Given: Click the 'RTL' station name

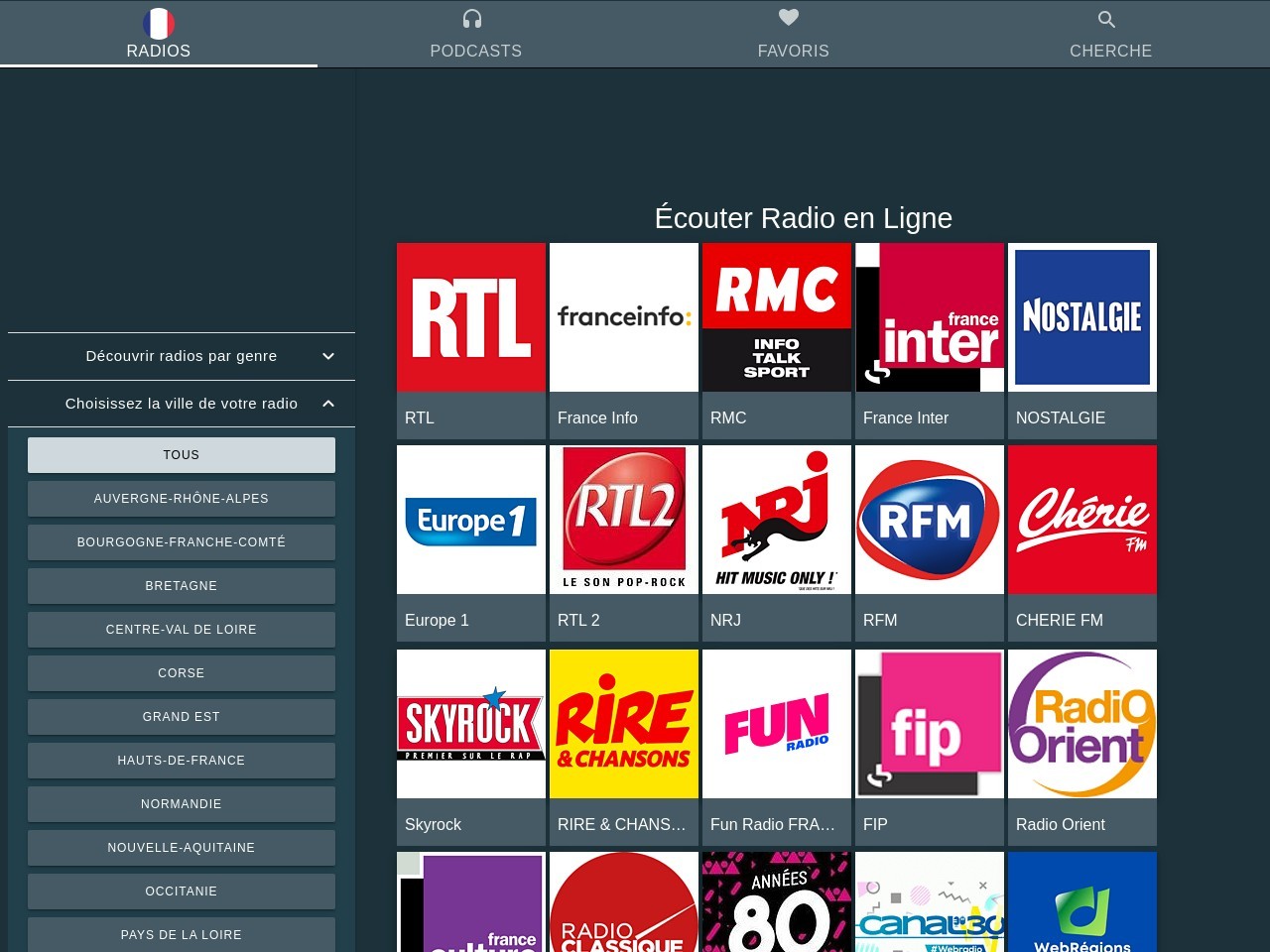Looking at the screenshot, I should point(420,418).
